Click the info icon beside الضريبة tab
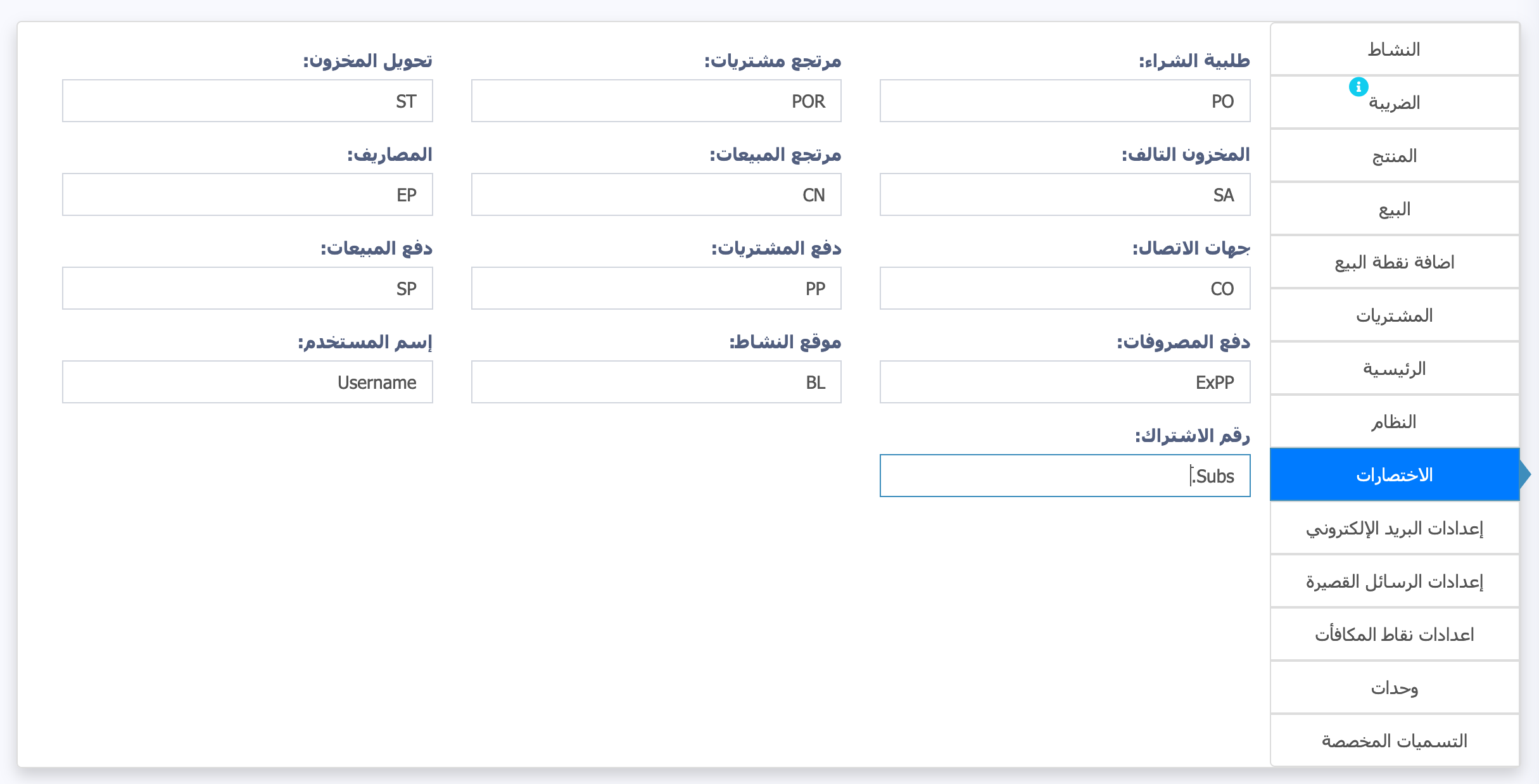The height and width of the screenshot is (784, 1539). click(1358, 87)
